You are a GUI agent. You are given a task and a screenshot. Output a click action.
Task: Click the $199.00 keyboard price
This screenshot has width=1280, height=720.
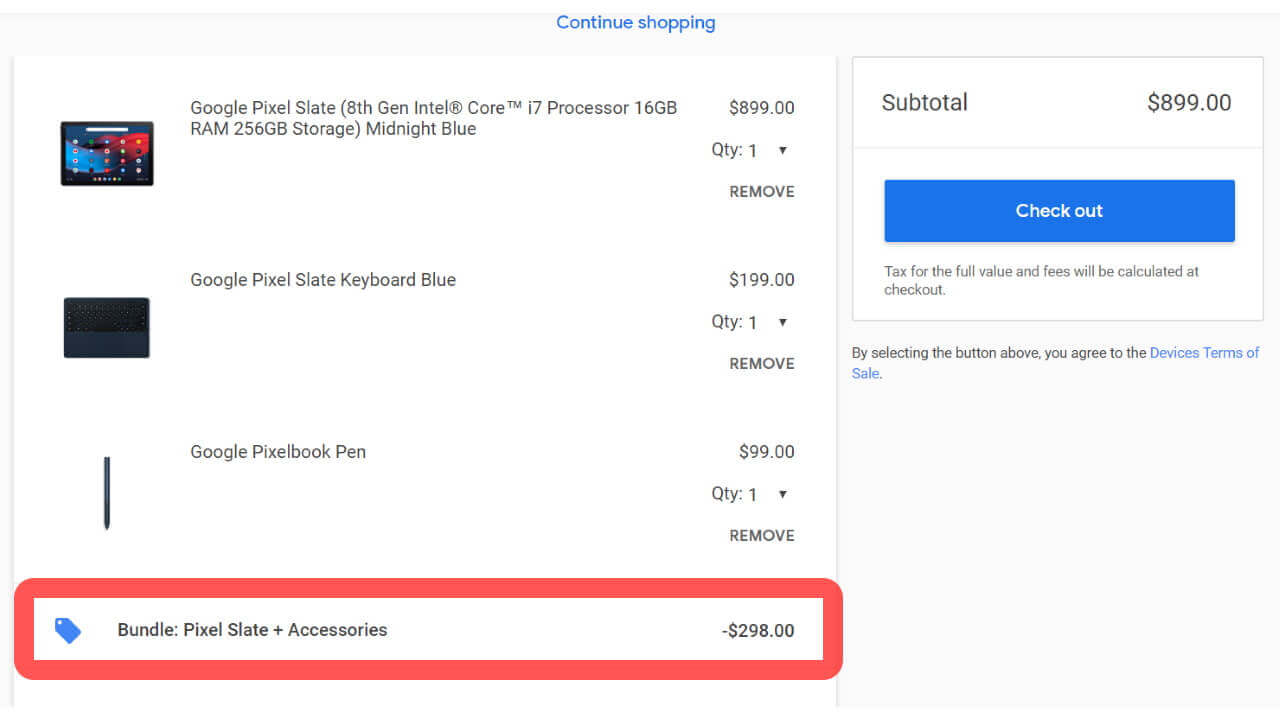[762, 280]
